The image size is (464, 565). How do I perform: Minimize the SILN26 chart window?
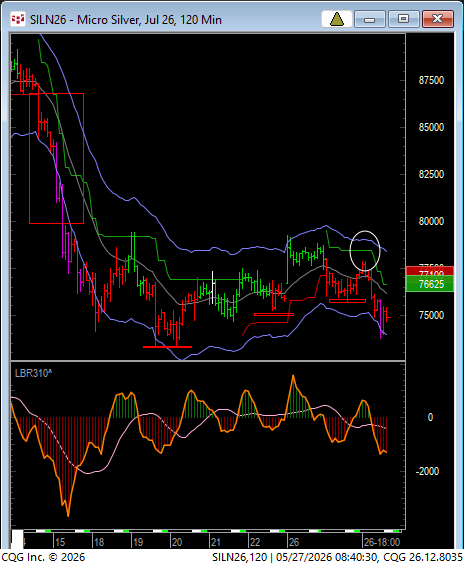point(370,19)
